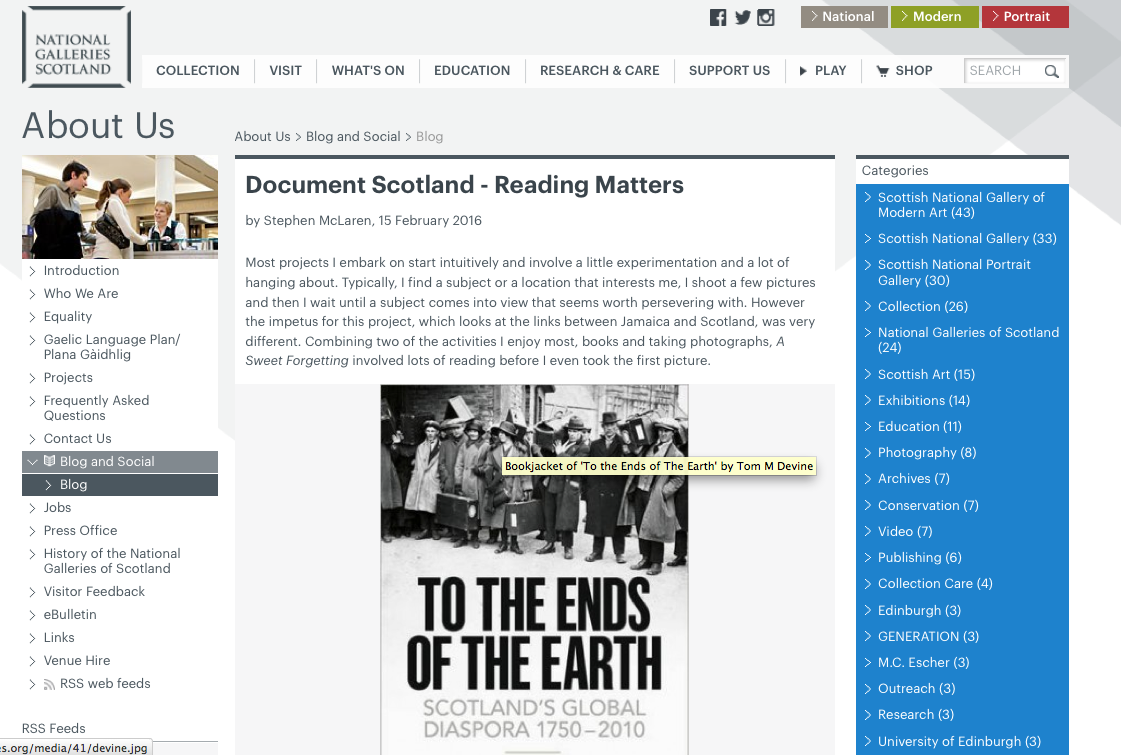1121x755 pixels.
Task: Open the Support Us menu
Action: [729, 71]
